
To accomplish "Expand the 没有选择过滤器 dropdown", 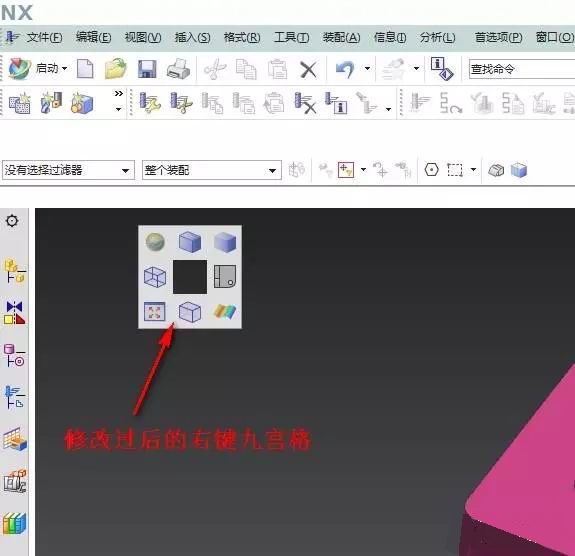I will (68, 170).
